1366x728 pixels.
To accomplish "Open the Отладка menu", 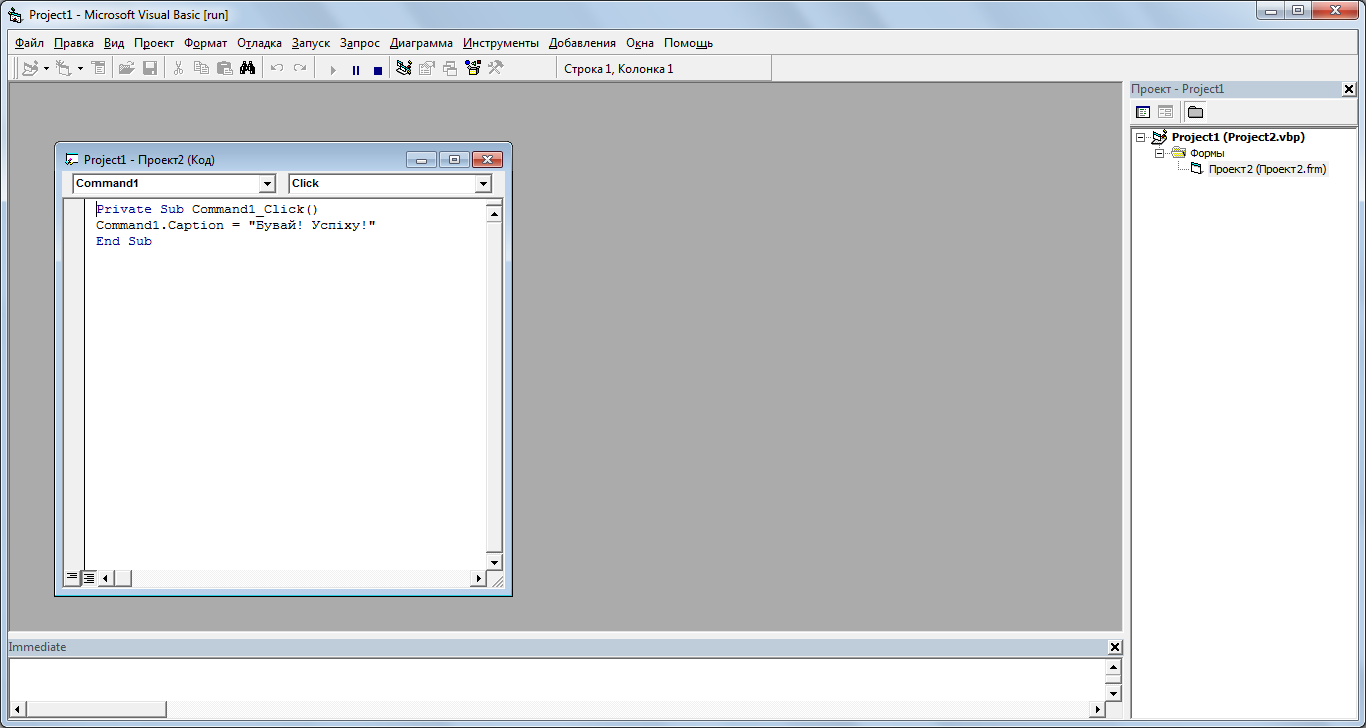I will tap(260, 43).
